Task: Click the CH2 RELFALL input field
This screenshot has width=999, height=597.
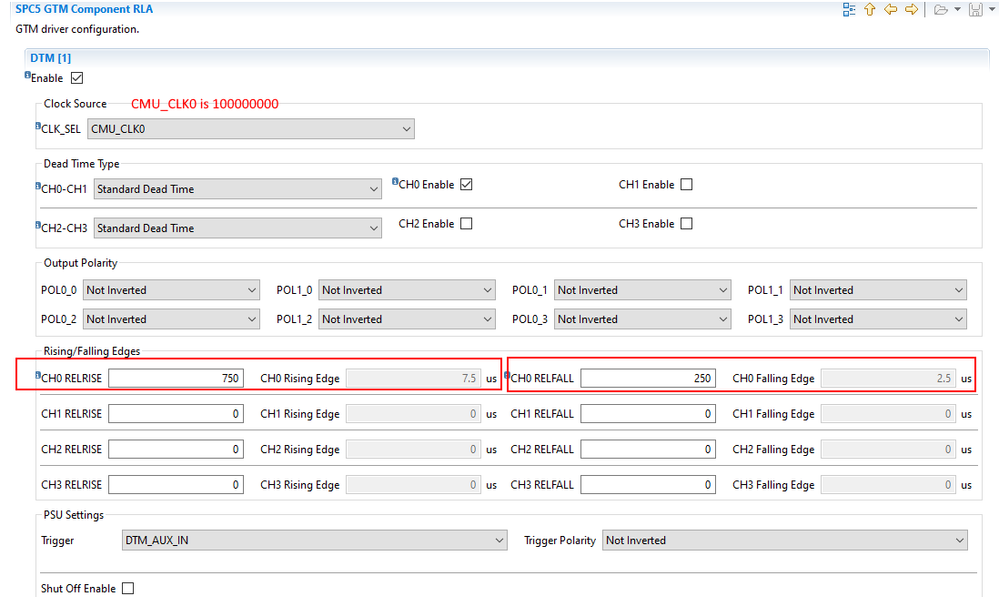Action: (648, 449)
